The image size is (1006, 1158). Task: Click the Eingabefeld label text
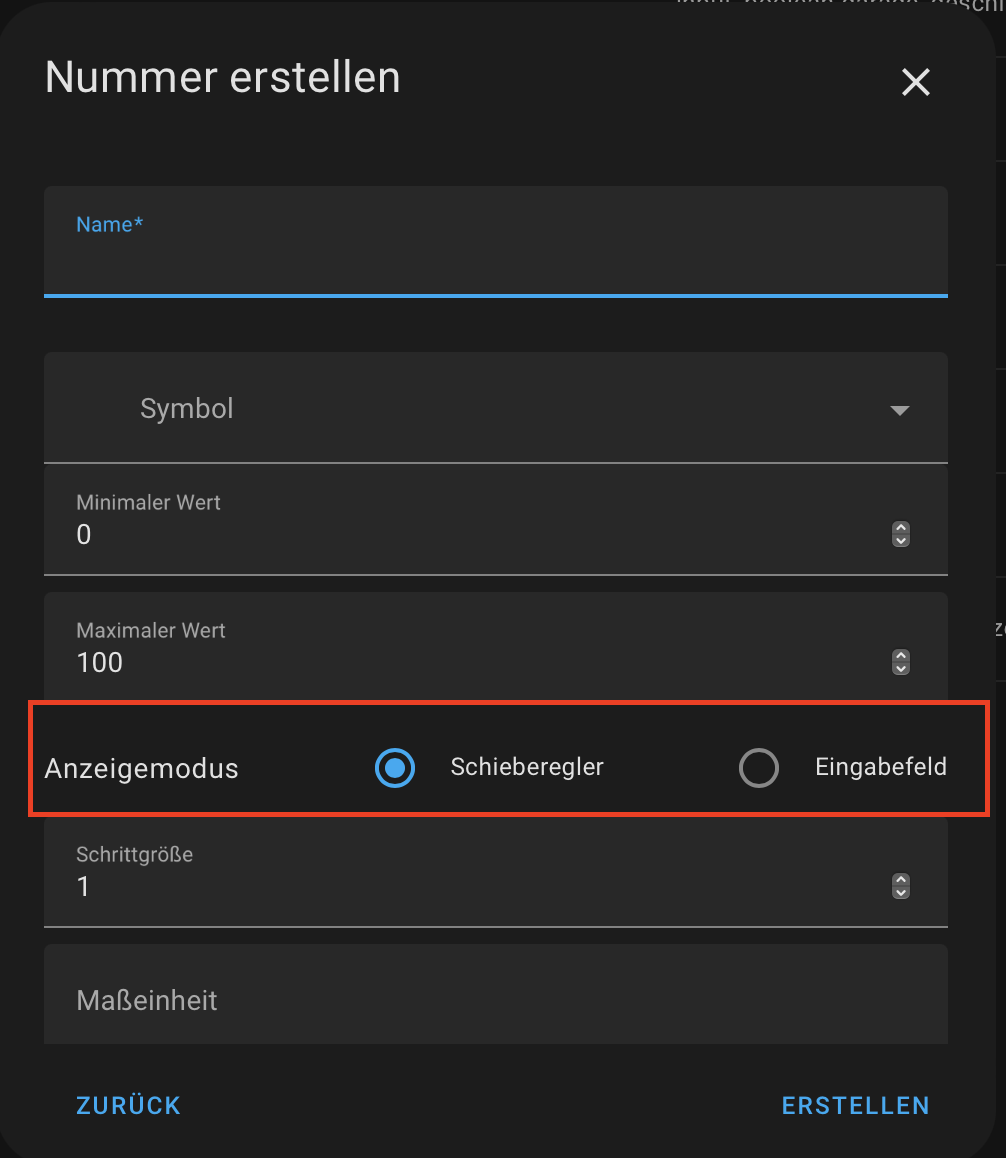click(x=880, y=767)
